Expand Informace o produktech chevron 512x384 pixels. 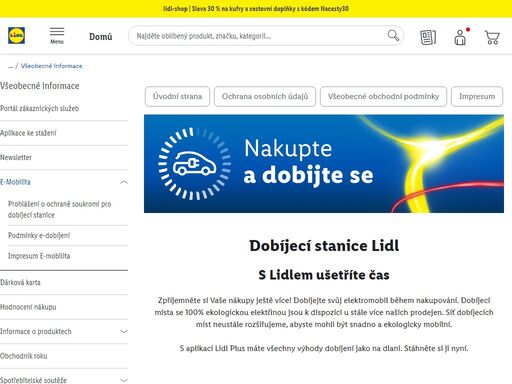[124, 331]
